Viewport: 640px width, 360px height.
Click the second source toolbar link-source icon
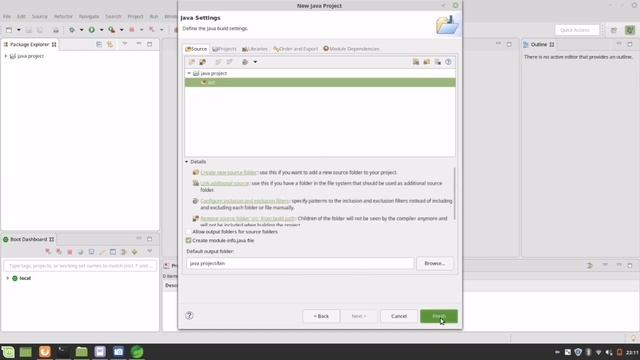202,62
